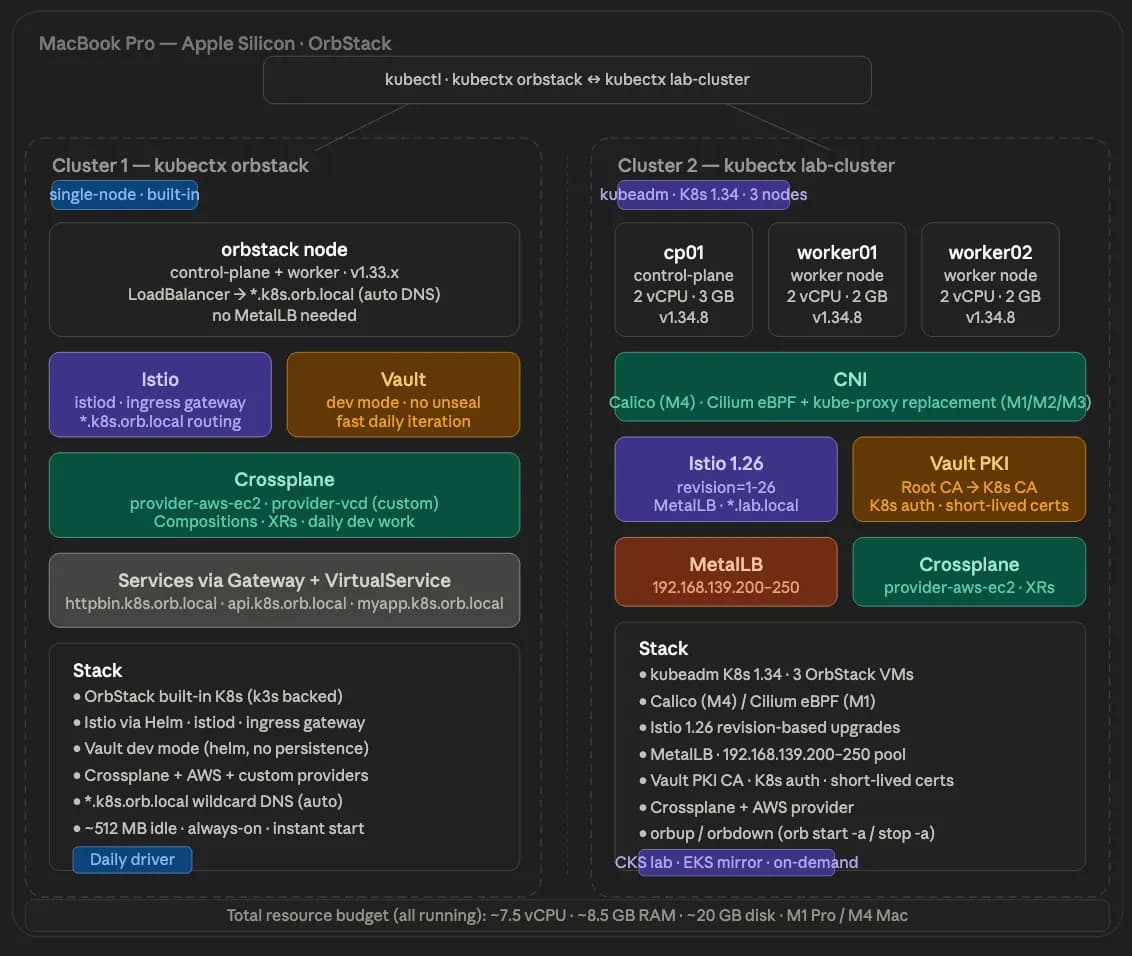Click the Istio 1.26 box
The width and height of the screenshot is (1132, 956).
[726, 479]
